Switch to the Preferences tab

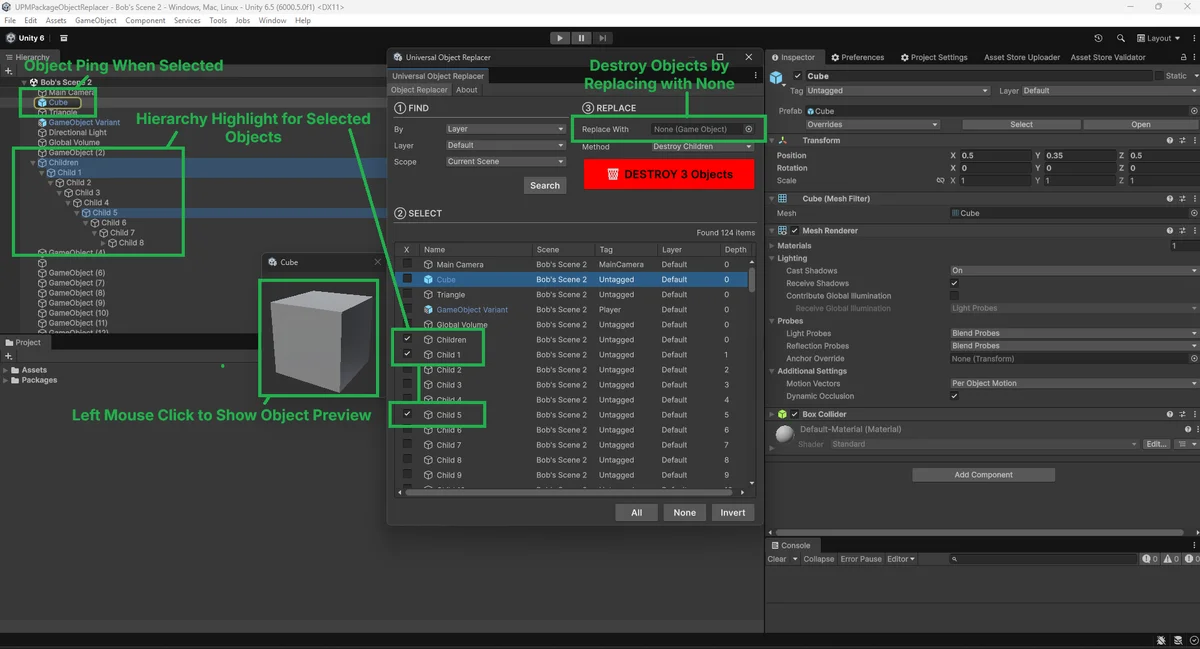click(x=857, y=57)
